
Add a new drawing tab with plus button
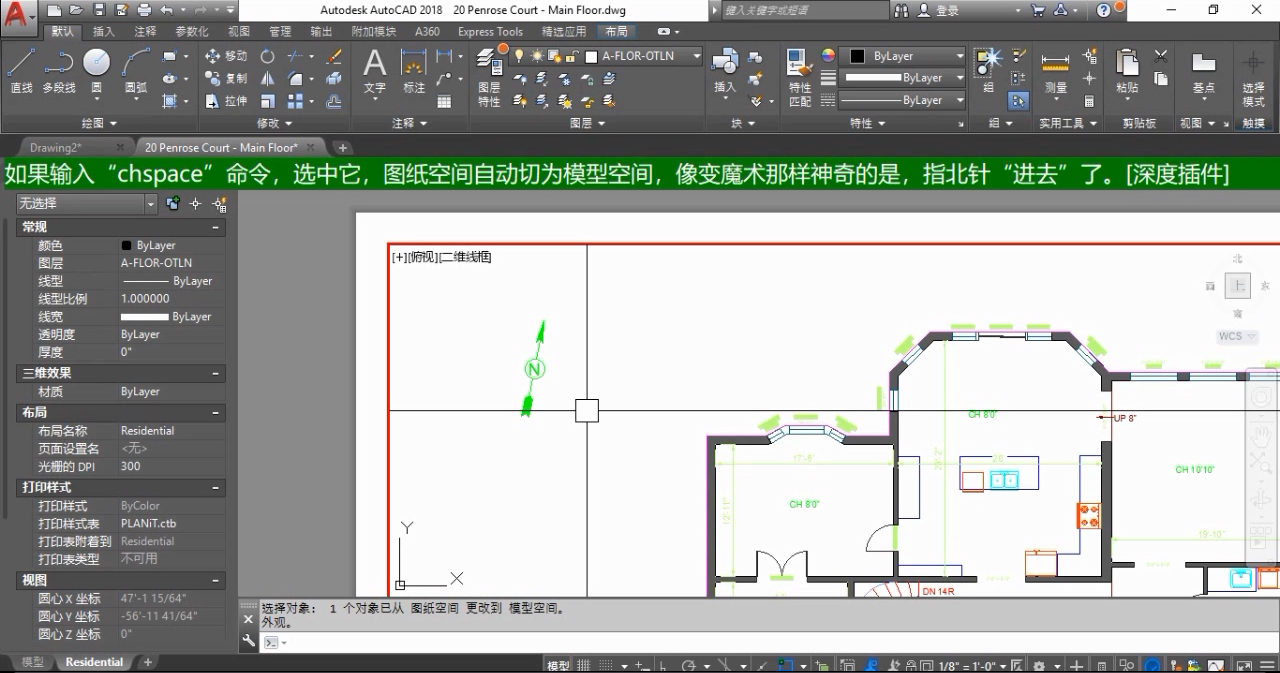coord(343,147)
